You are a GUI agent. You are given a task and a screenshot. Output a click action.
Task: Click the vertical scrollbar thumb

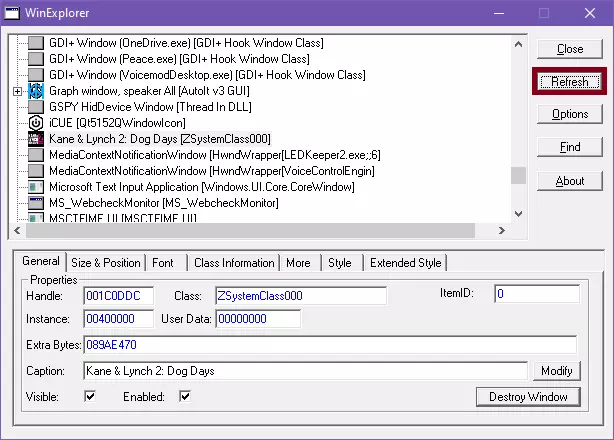(518, 175)
